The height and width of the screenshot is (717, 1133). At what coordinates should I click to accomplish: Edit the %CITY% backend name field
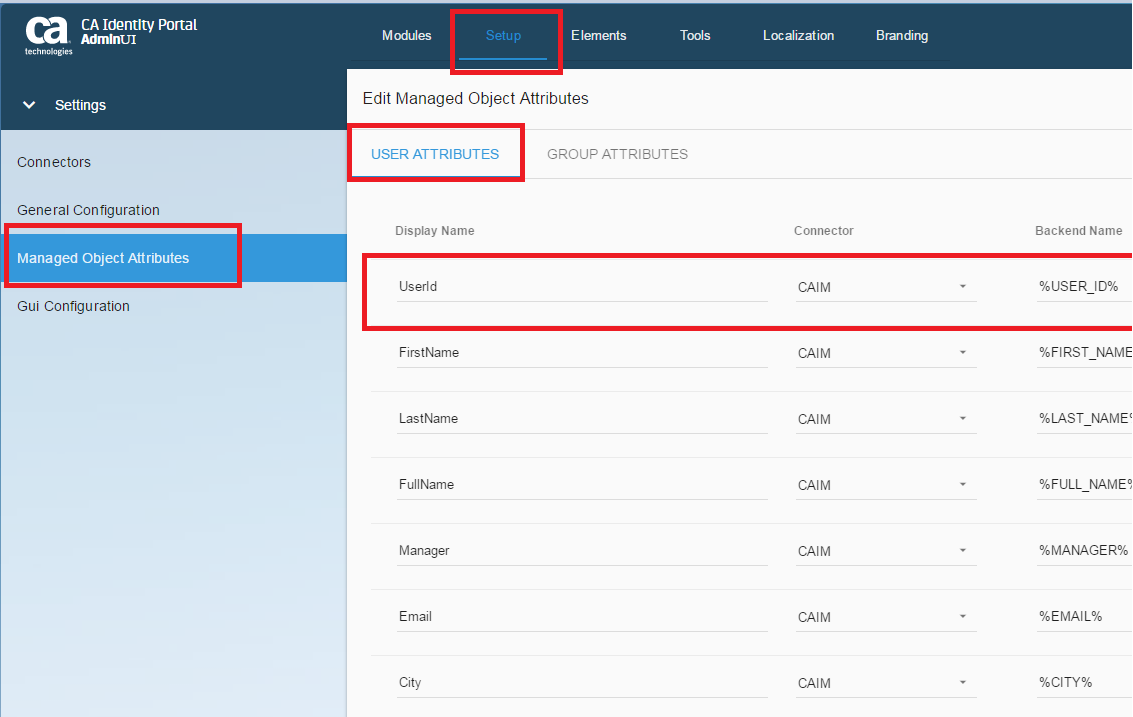[x=1084, y=683]
